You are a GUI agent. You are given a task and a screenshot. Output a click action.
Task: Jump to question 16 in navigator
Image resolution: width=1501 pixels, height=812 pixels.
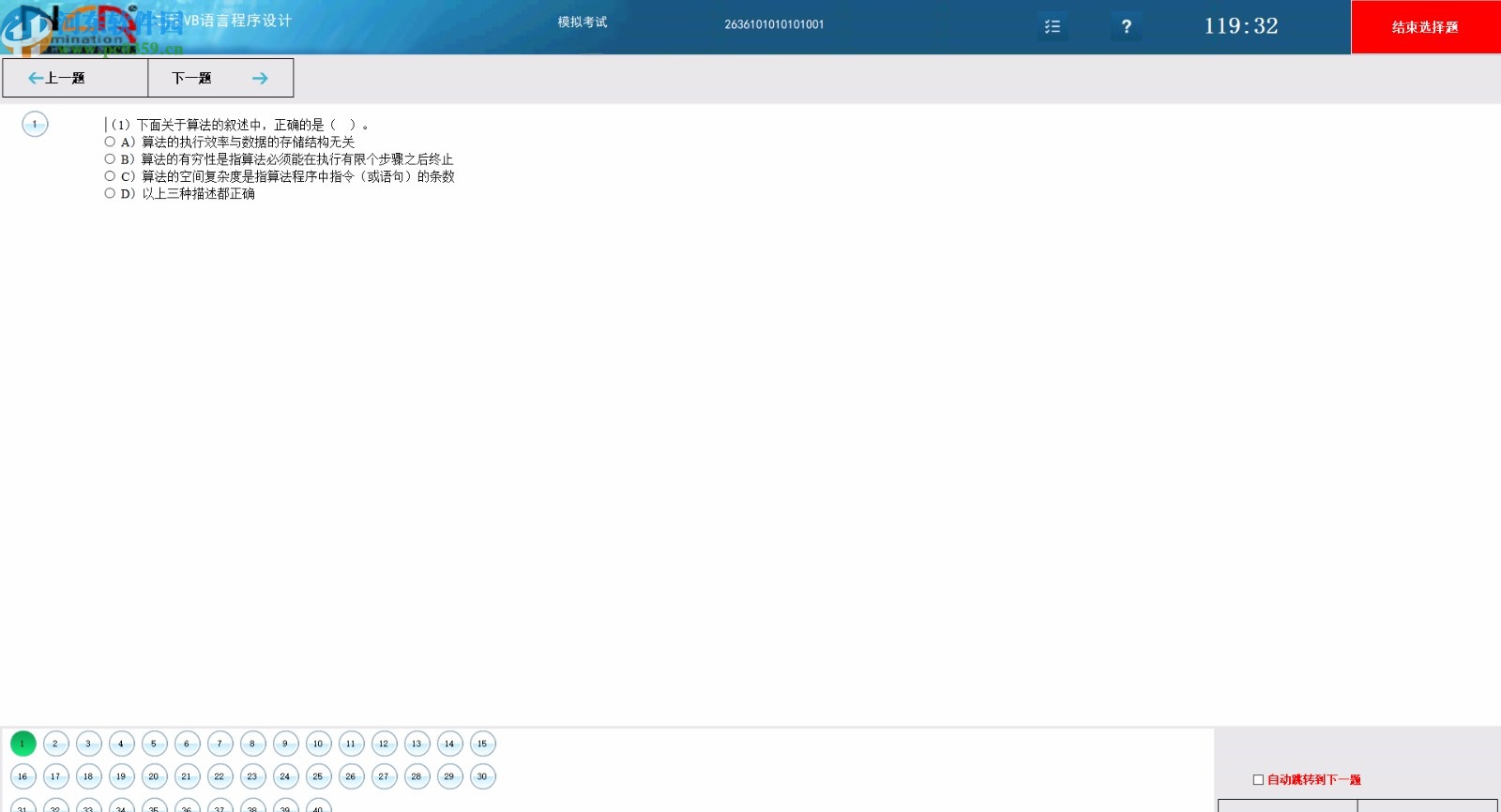click(x=23, y=776)
